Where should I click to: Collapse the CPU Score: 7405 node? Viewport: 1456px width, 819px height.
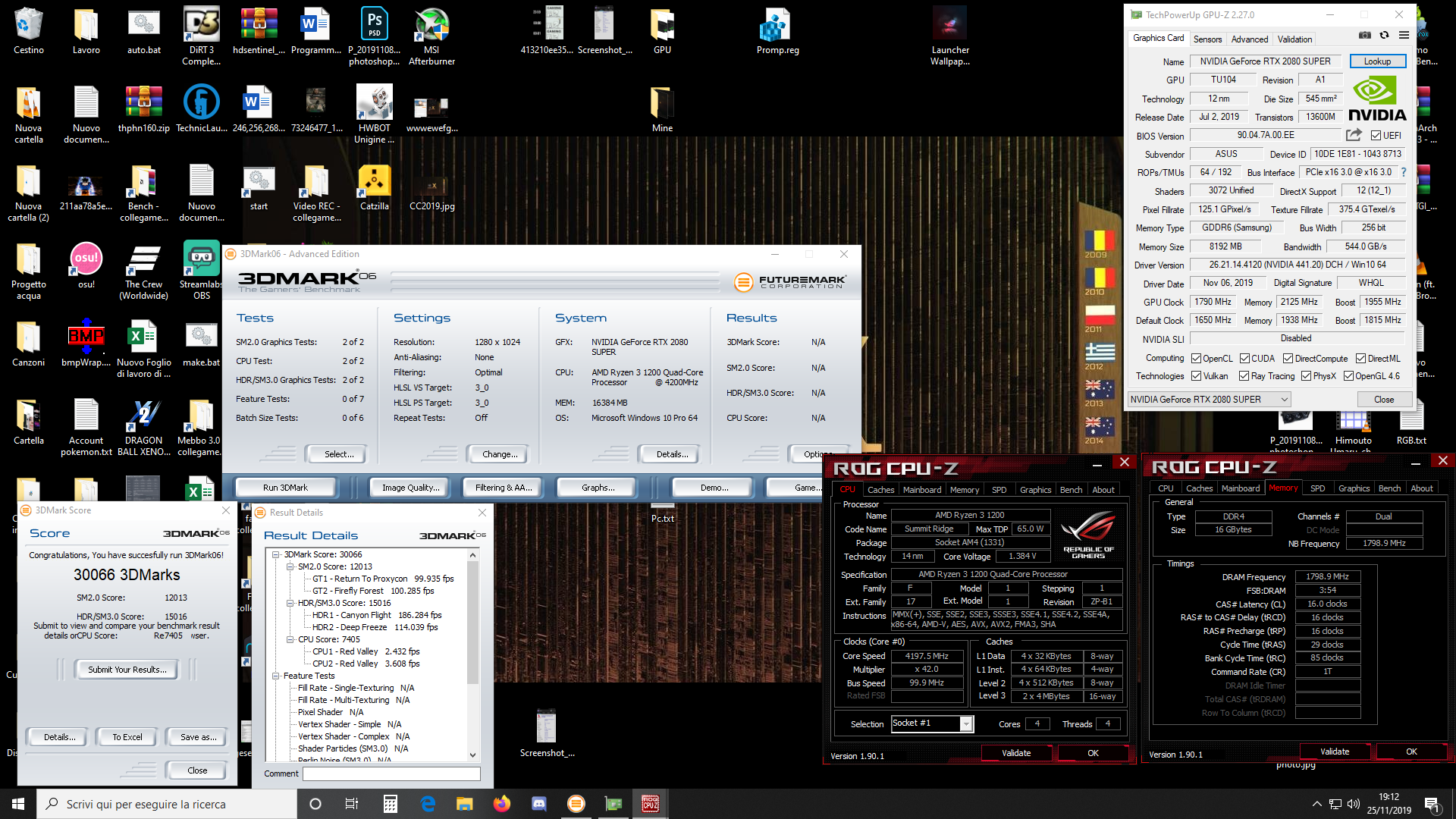[290, 639]
